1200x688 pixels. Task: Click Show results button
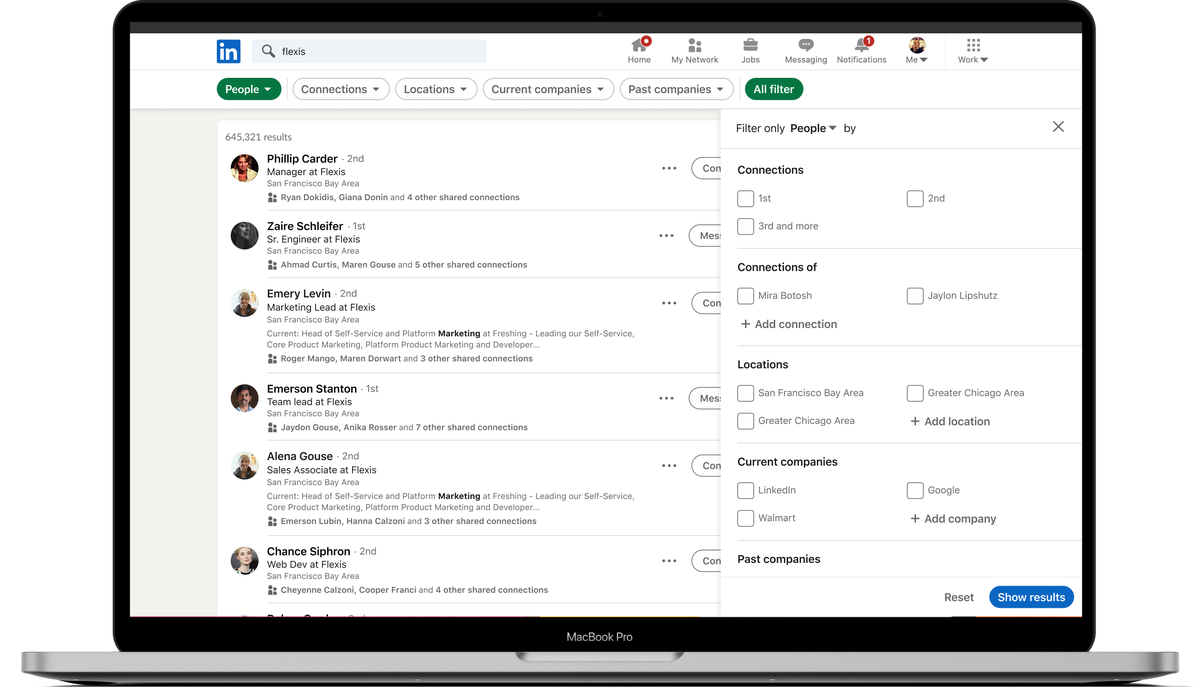[x=1031, y=597]
